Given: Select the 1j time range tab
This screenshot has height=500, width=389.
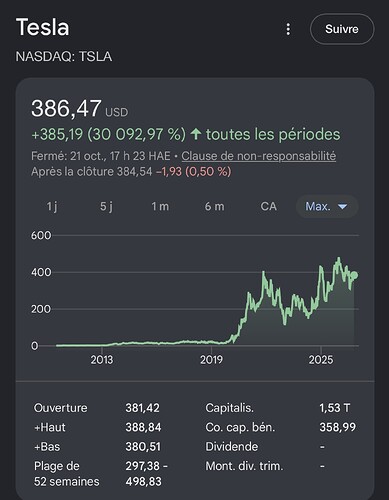Looking at the screenshot, I should [52, 206].
